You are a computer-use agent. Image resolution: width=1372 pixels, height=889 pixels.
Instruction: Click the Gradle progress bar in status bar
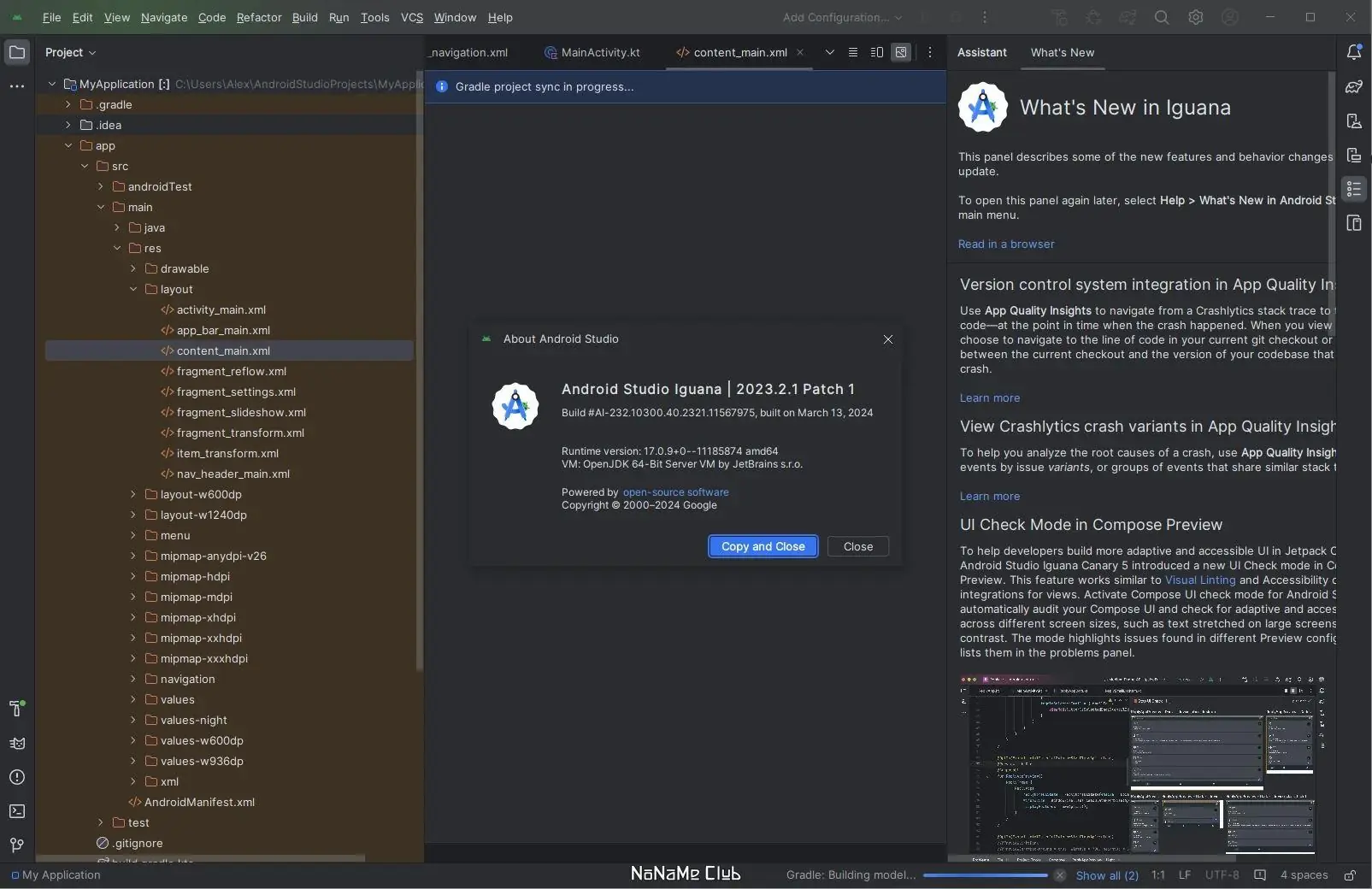(986, 875)
